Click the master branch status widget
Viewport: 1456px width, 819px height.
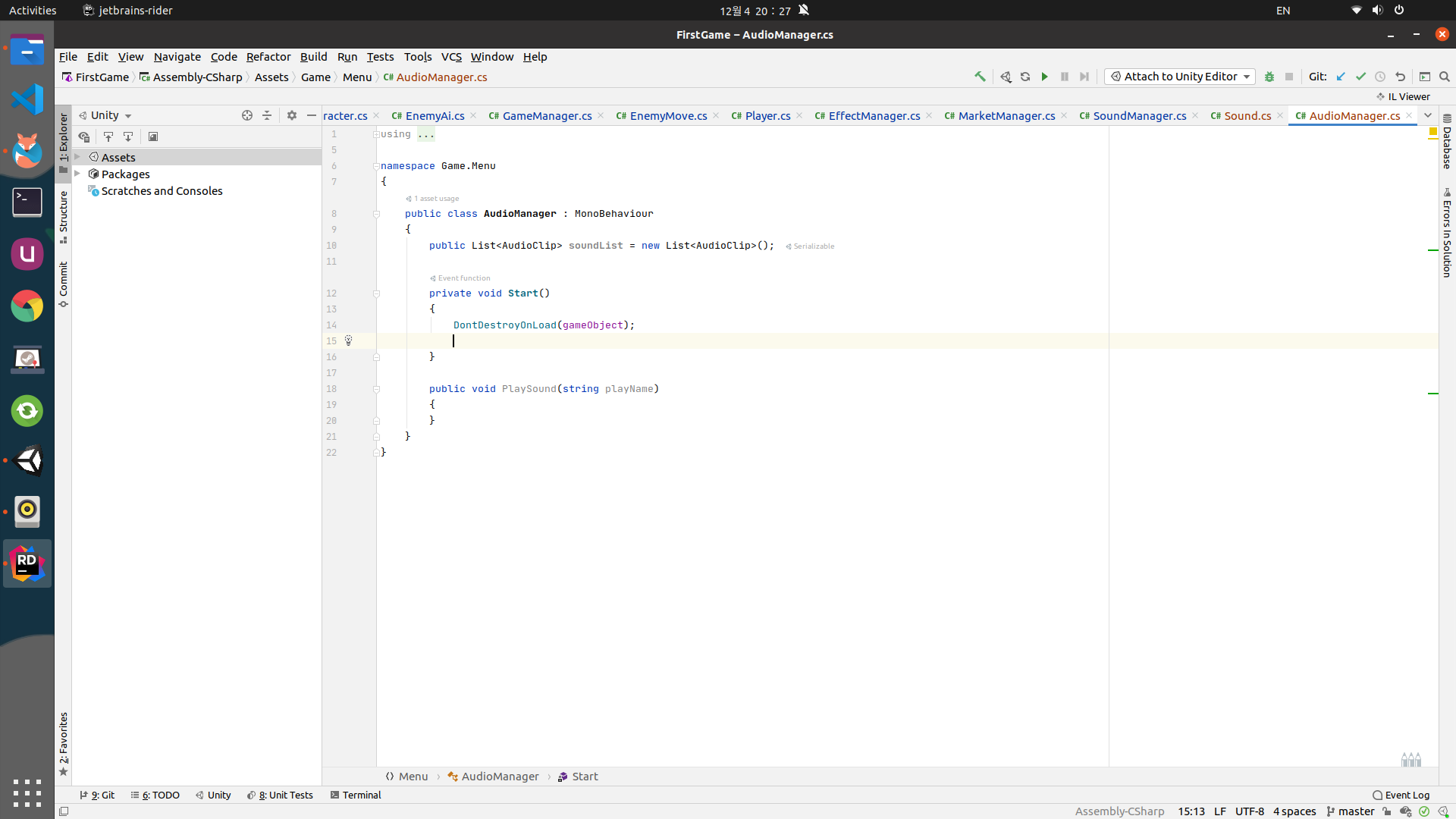point(1351,811)
